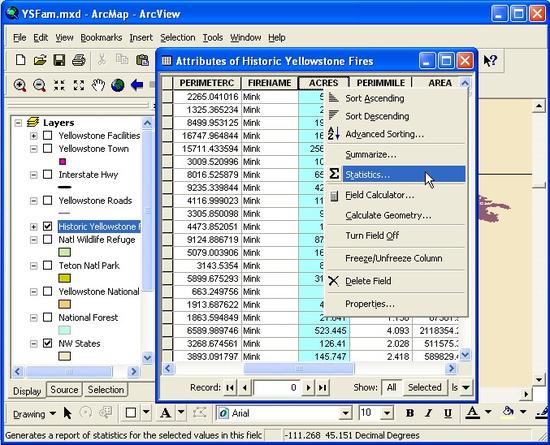Image resolution: width=550 pixels, height=445 pixels.
Task: Open the Drawing dropdown menu
Action: tap(34, 414)
